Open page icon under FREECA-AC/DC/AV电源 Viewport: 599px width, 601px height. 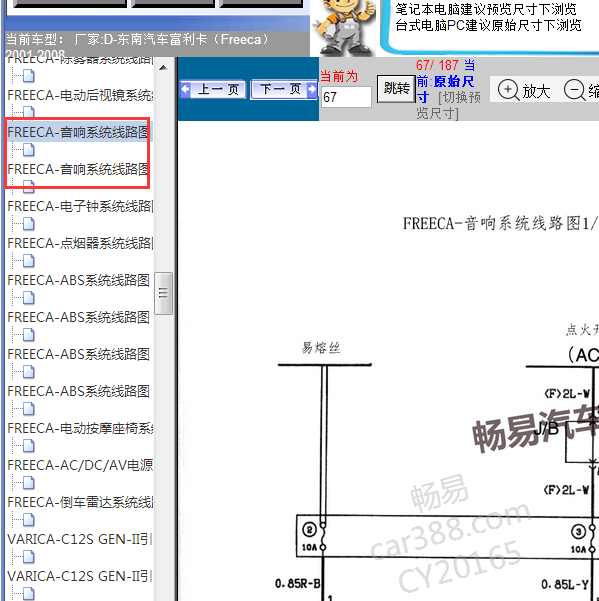[29, 483]
